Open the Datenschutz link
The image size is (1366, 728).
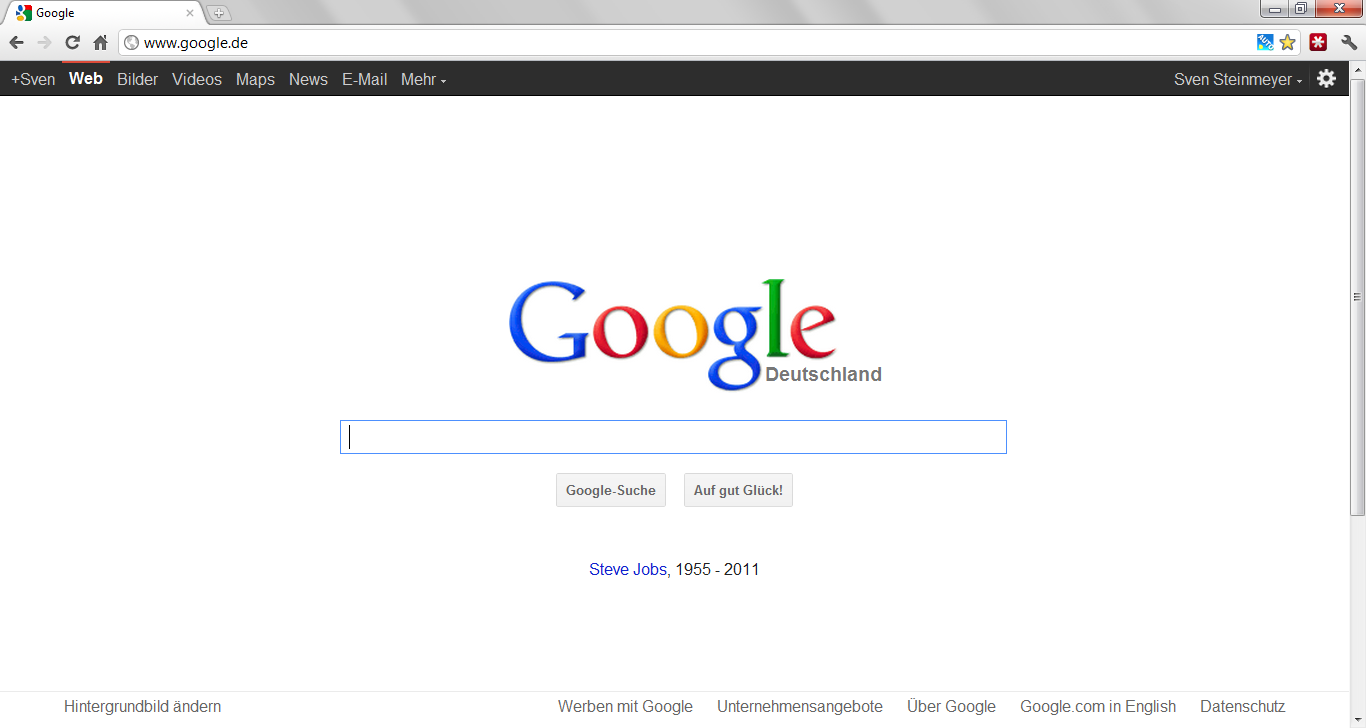point(1243,706)
